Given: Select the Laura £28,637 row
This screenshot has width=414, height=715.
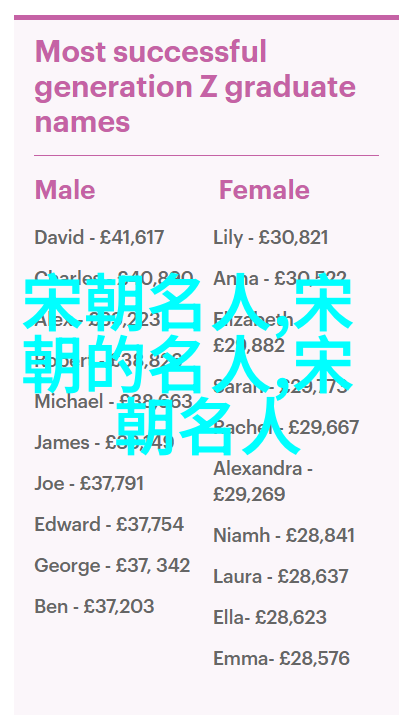Looking at the screenshot, I should (281, 576).
